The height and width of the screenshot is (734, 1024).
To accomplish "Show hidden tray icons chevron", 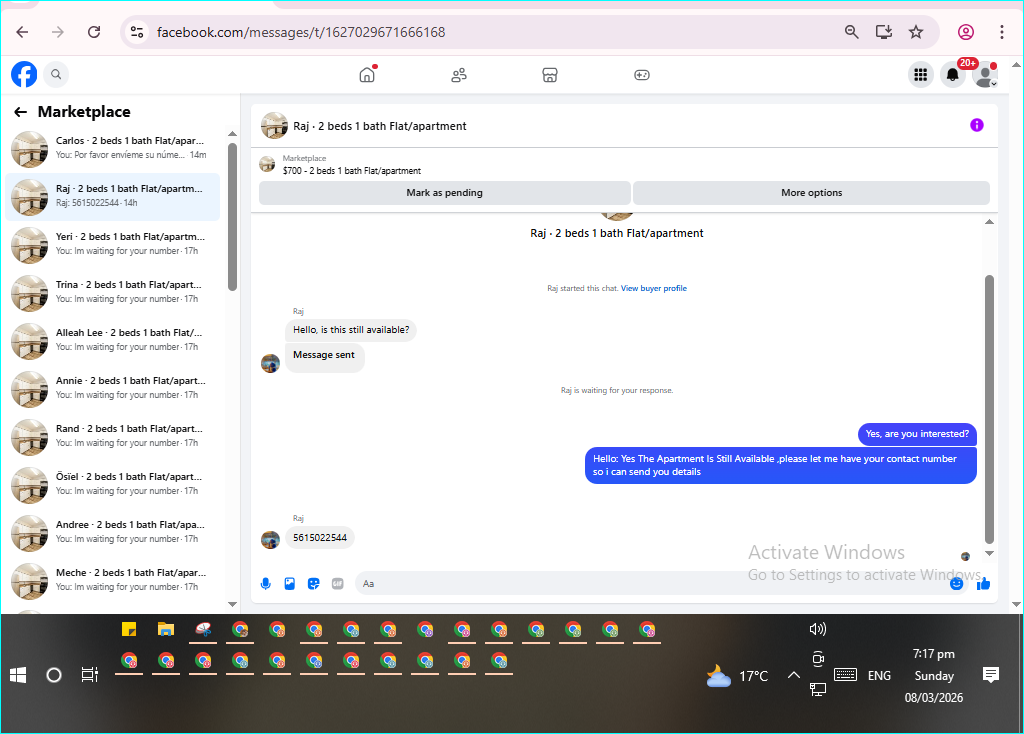I will [x=793, y=675].
